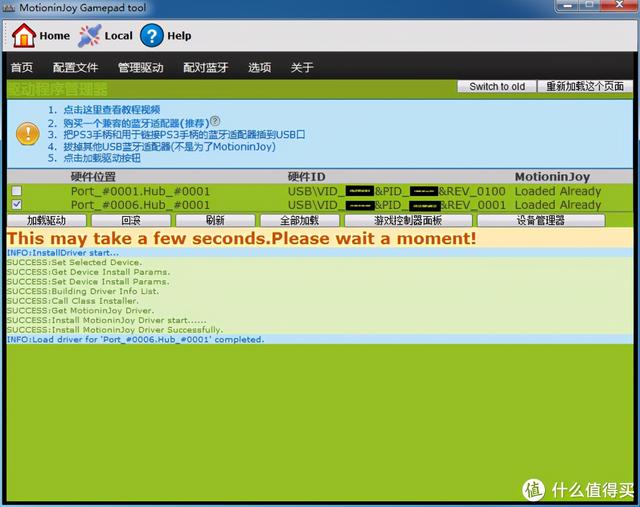Click the MotioninJoy title bar app icon
The height and width of the screenshot is (507, 640).
pos(9,8)
